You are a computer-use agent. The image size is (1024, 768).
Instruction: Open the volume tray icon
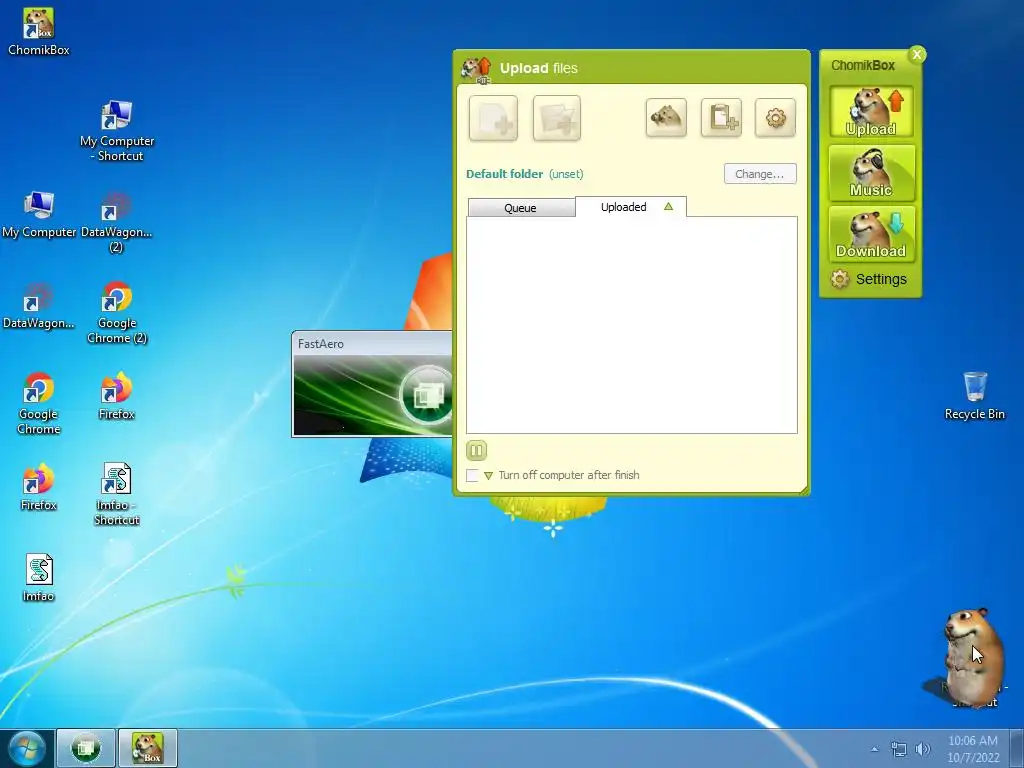[x=923, y=749]
